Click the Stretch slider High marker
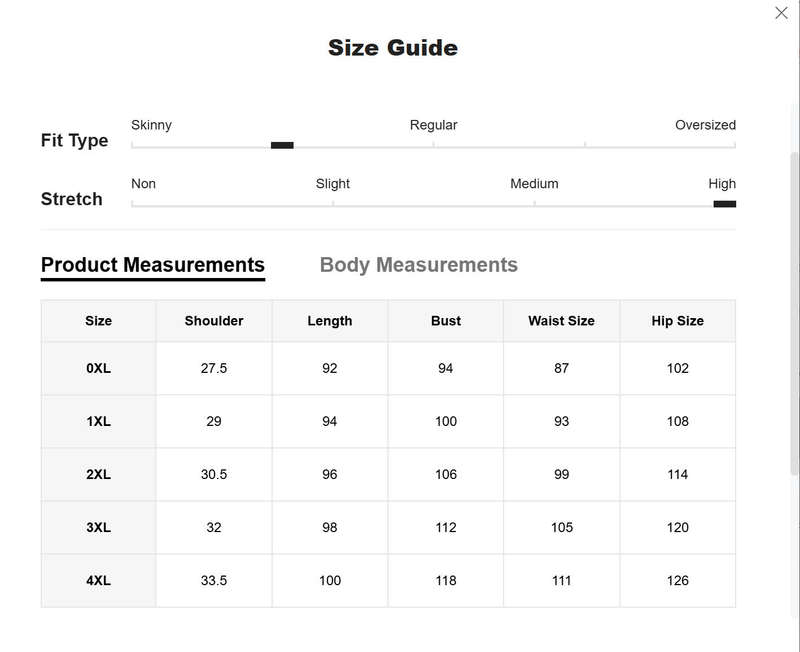The image size is (800, 652). coord(724,204)
